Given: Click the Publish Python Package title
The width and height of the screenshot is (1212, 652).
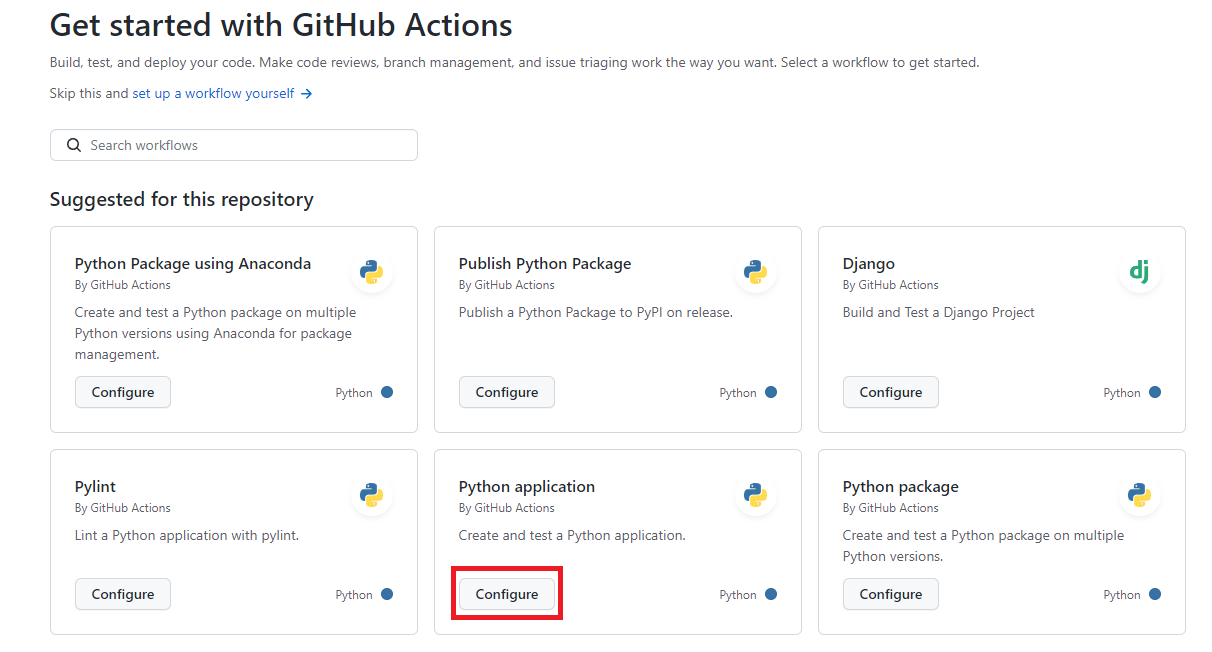Looking at the screenshot, I should click(x=545, y=264).
